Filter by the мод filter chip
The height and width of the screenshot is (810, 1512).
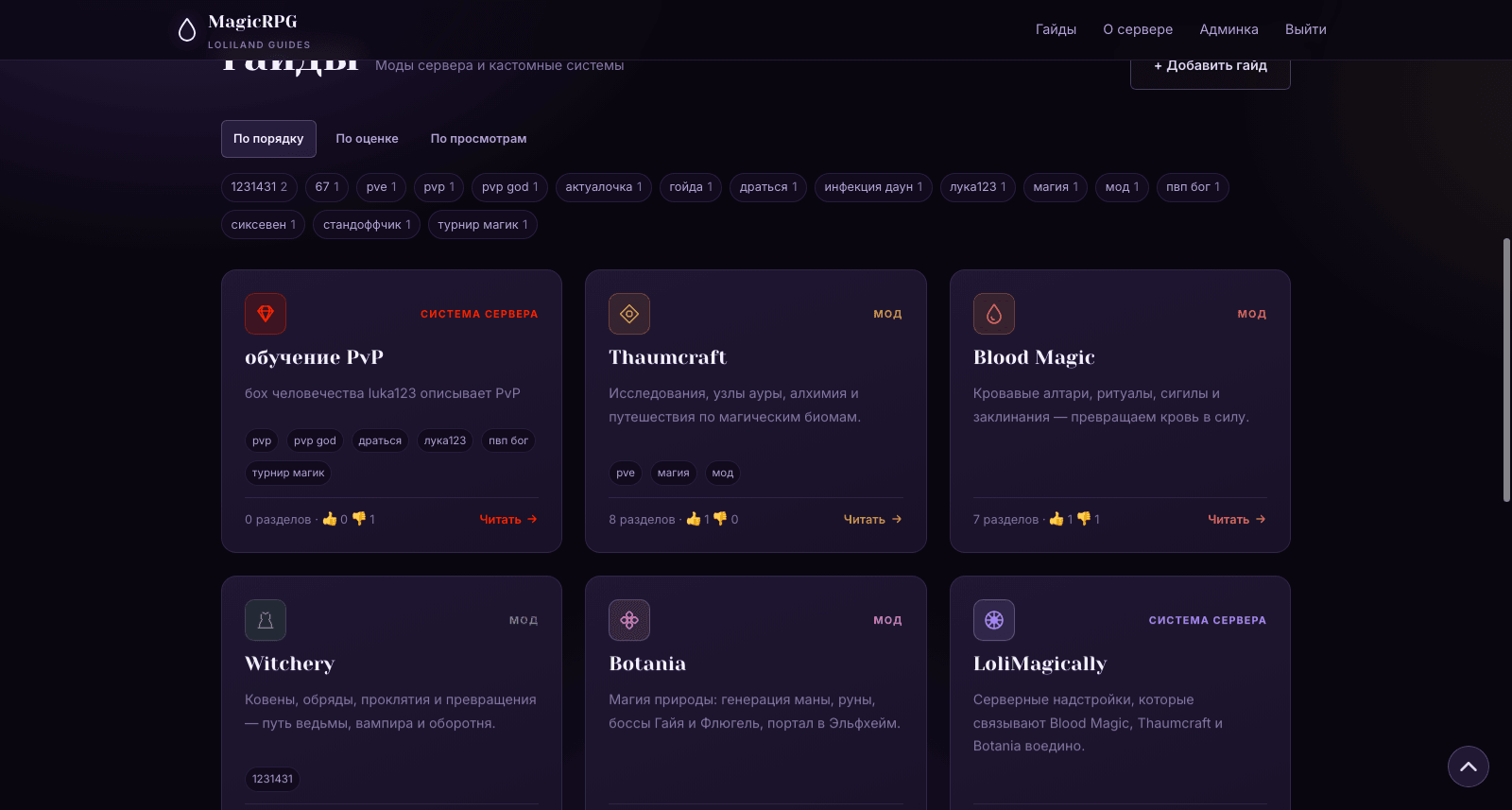point(1123,187)
